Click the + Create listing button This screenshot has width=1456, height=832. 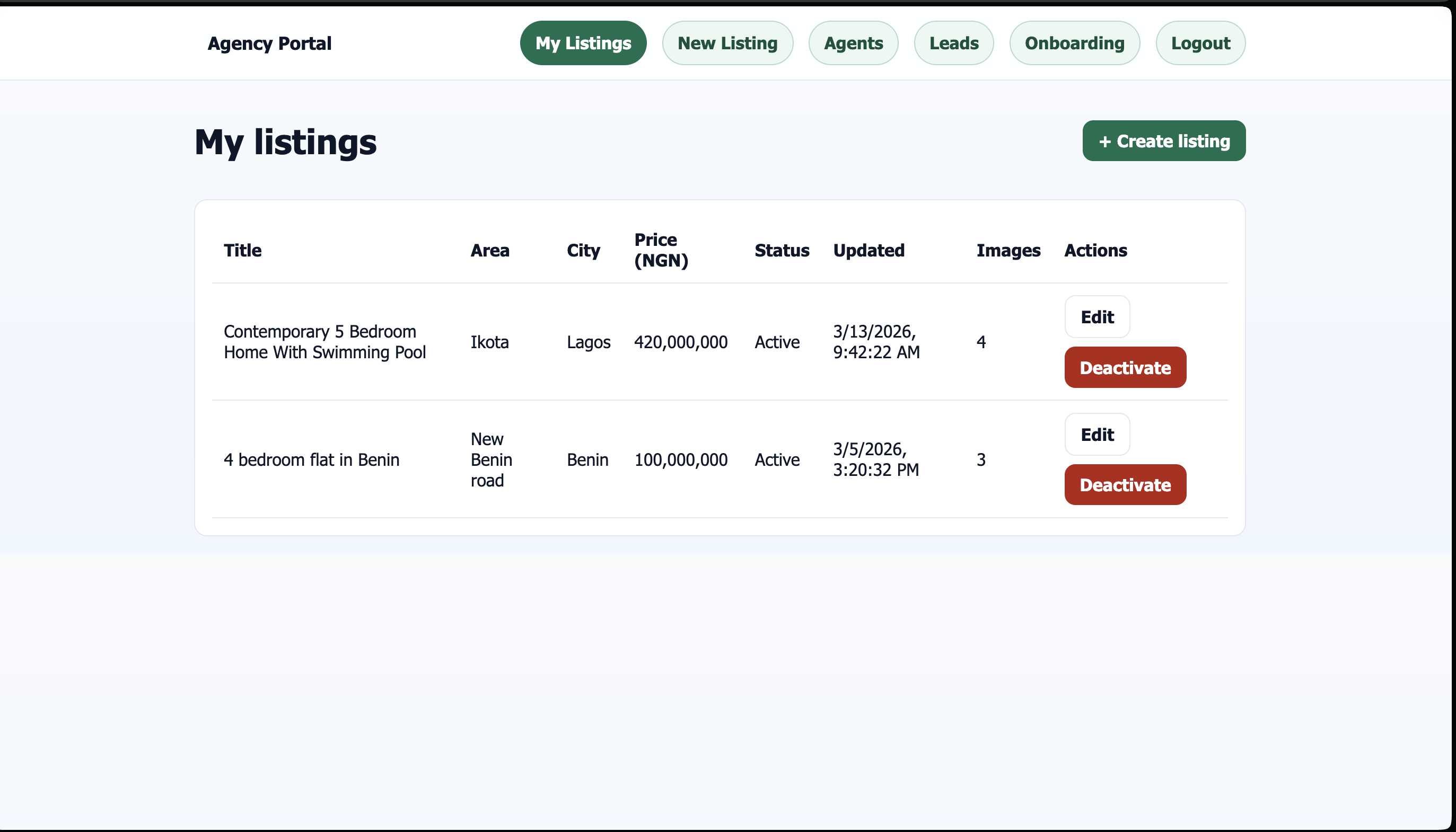click(x=1163, y=140)
